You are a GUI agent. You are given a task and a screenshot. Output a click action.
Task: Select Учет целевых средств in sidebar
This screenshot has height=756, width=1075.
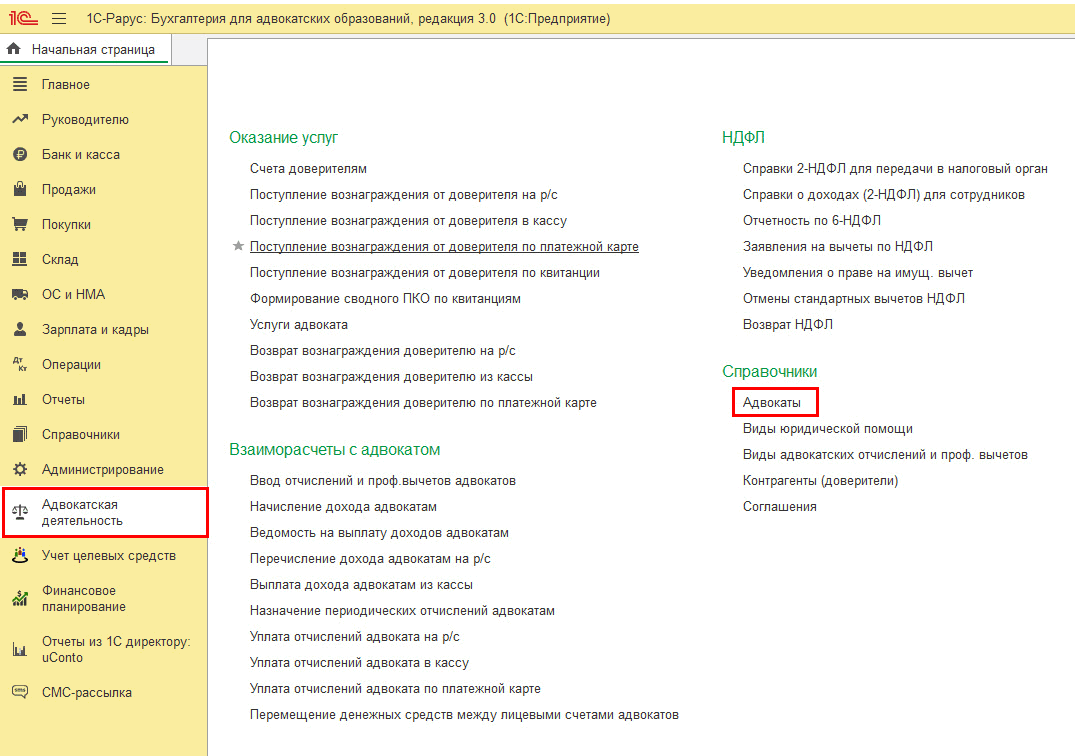108,556
